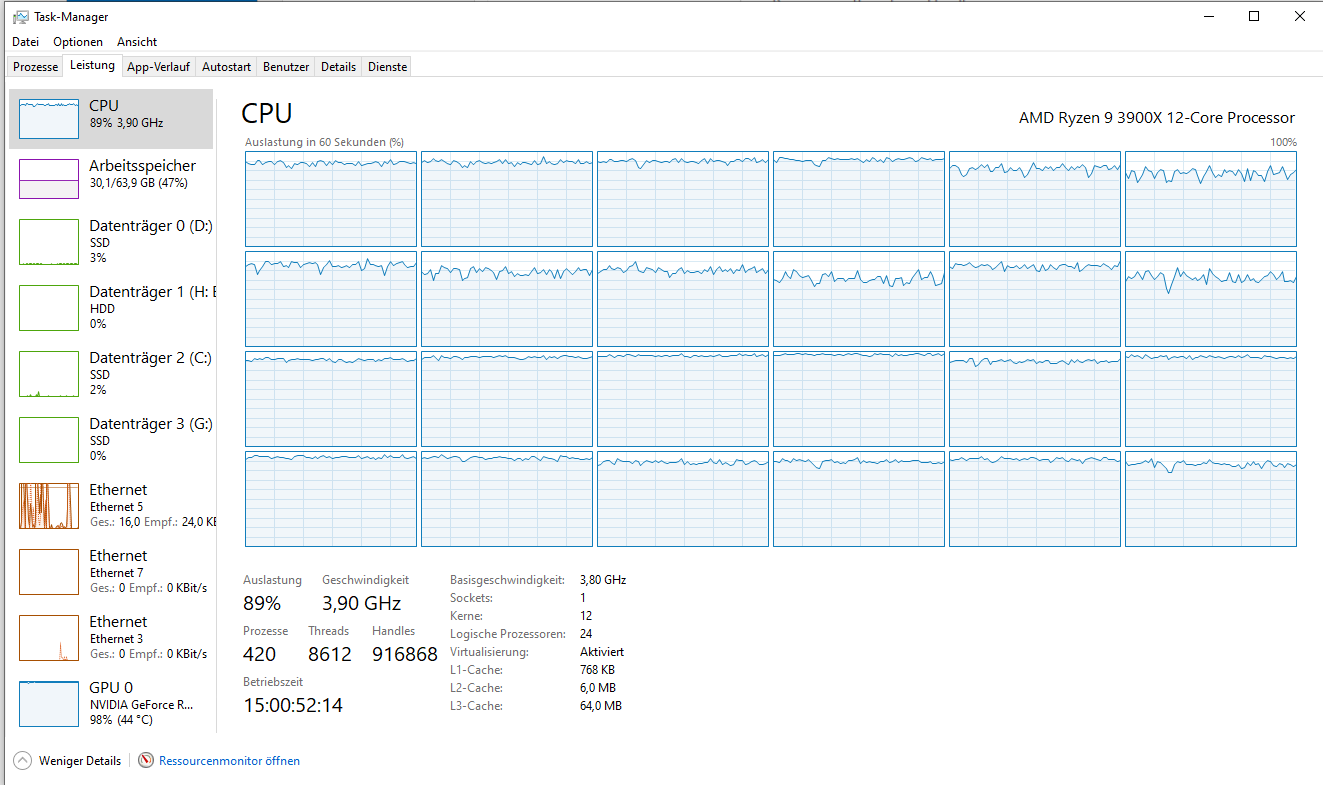Click the Weniger Details collapse arrow icon
This screenshot has height=785, width=1323.
22,761
